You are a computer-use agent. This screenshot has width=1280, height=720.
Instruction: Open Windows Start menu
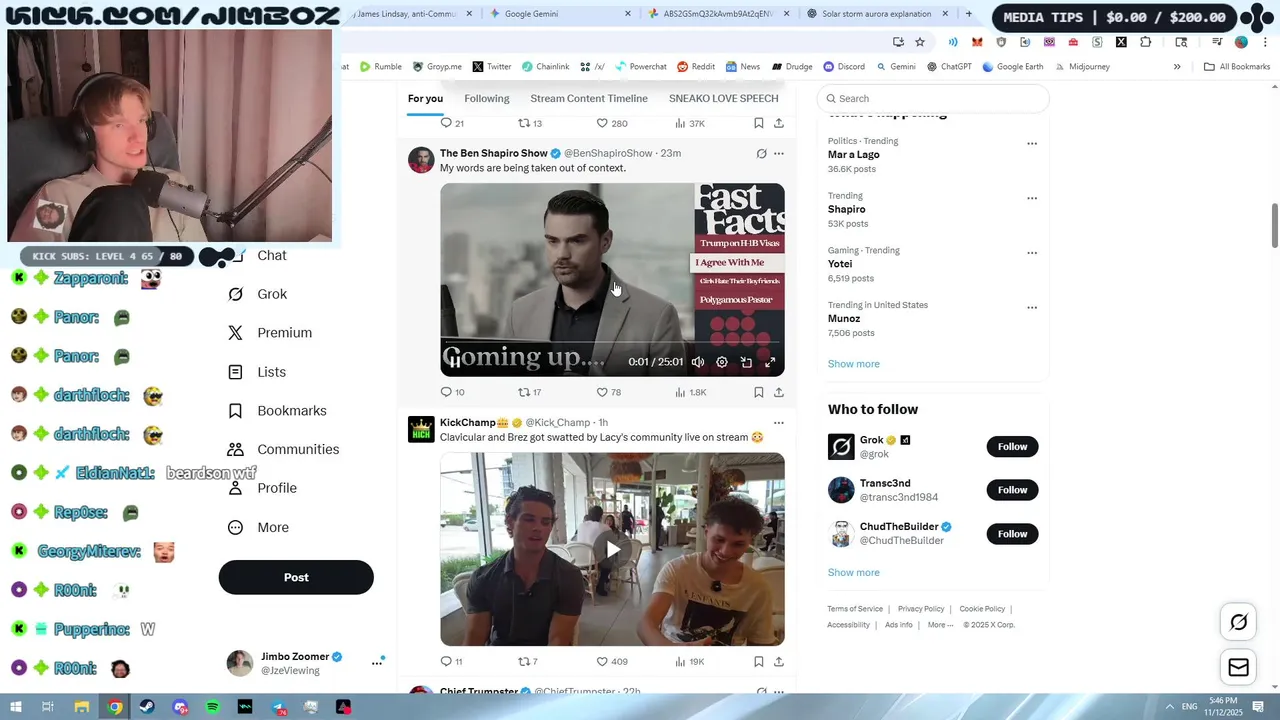tap(15, 707)
